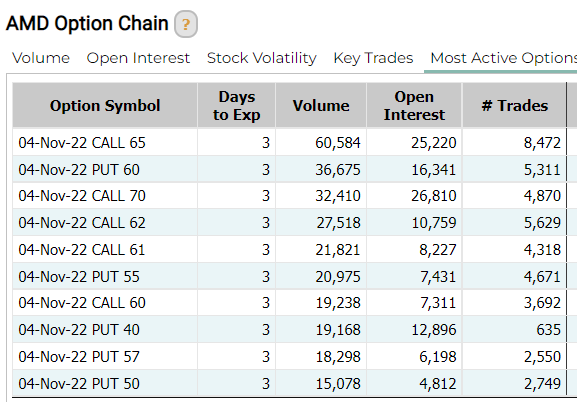The width and height of the screenshot is (577, 402).
Task: Click trades count 4,318
Action: pyautogui.click(x=542, y=250)
